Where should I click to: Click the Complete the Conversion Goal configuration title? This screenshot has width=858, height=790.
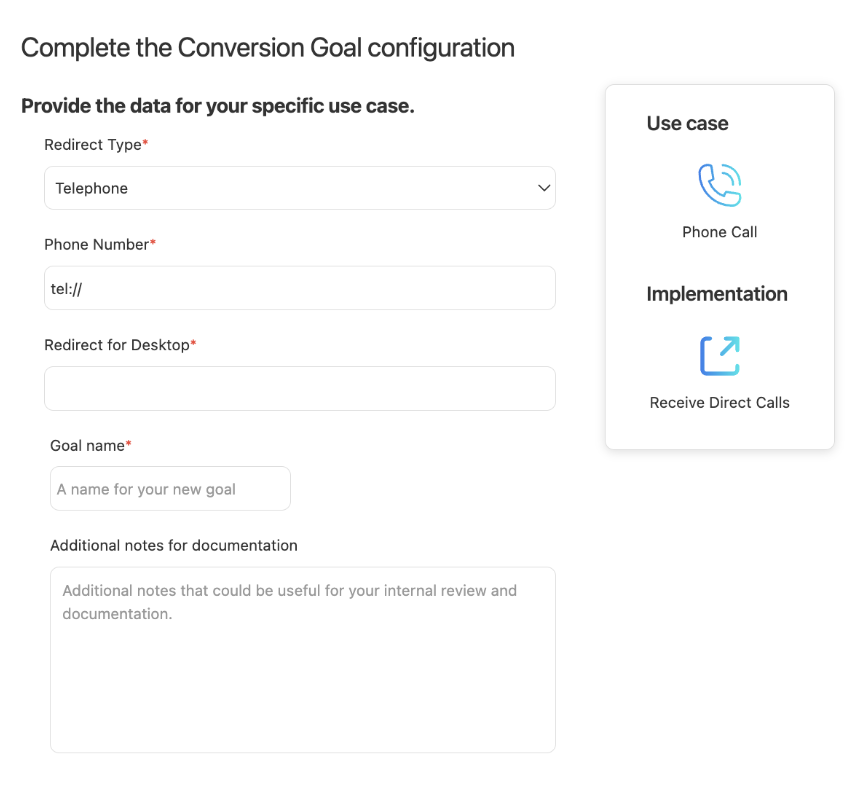tap(268, 47)
